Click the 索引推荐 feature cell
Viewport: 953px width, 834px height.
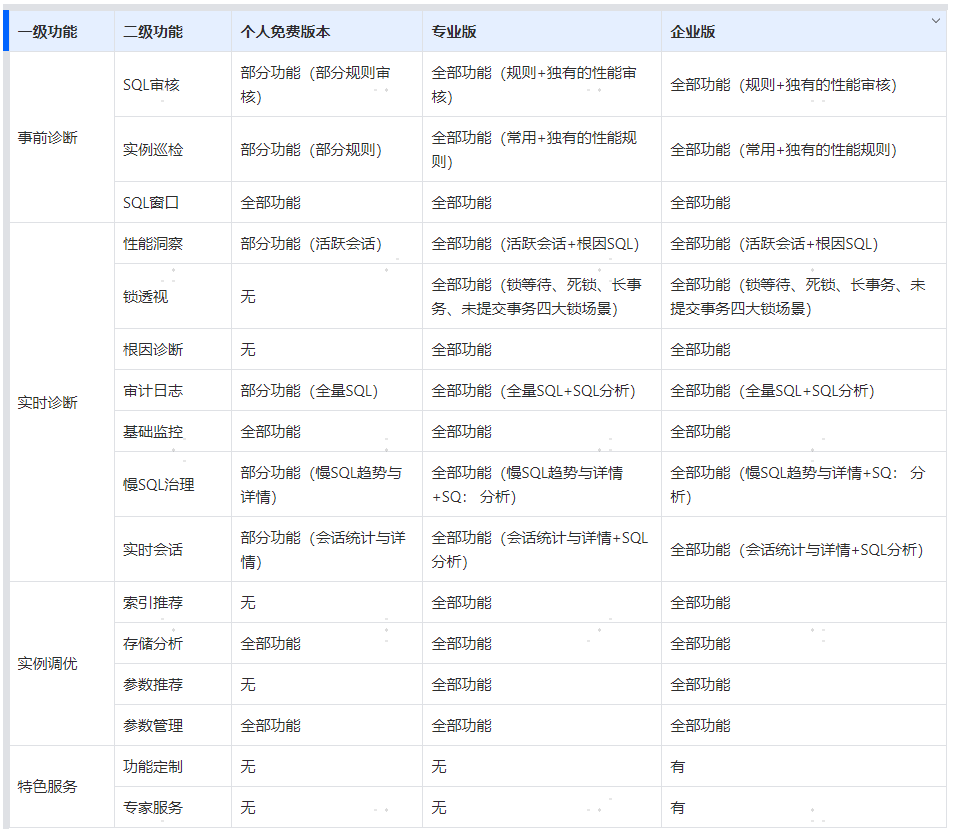(173, 602)
